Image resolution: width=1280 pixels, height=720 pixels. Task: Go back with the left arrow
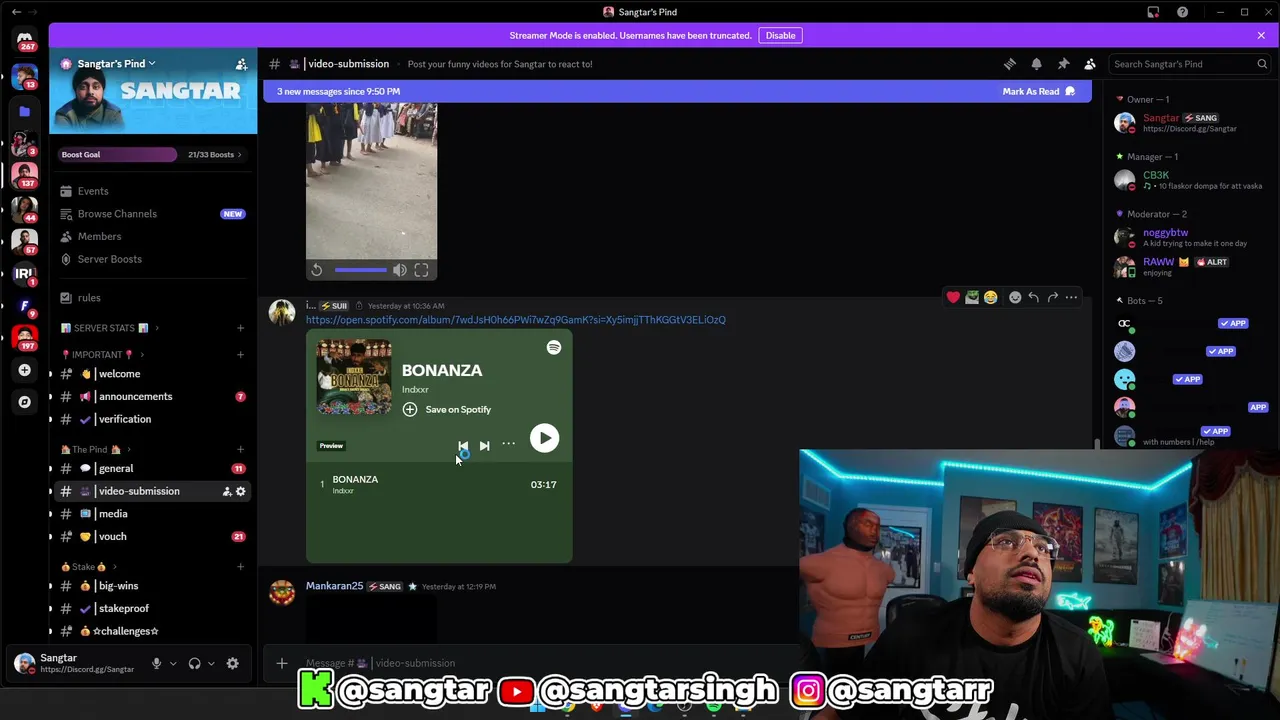click(16, 12)
